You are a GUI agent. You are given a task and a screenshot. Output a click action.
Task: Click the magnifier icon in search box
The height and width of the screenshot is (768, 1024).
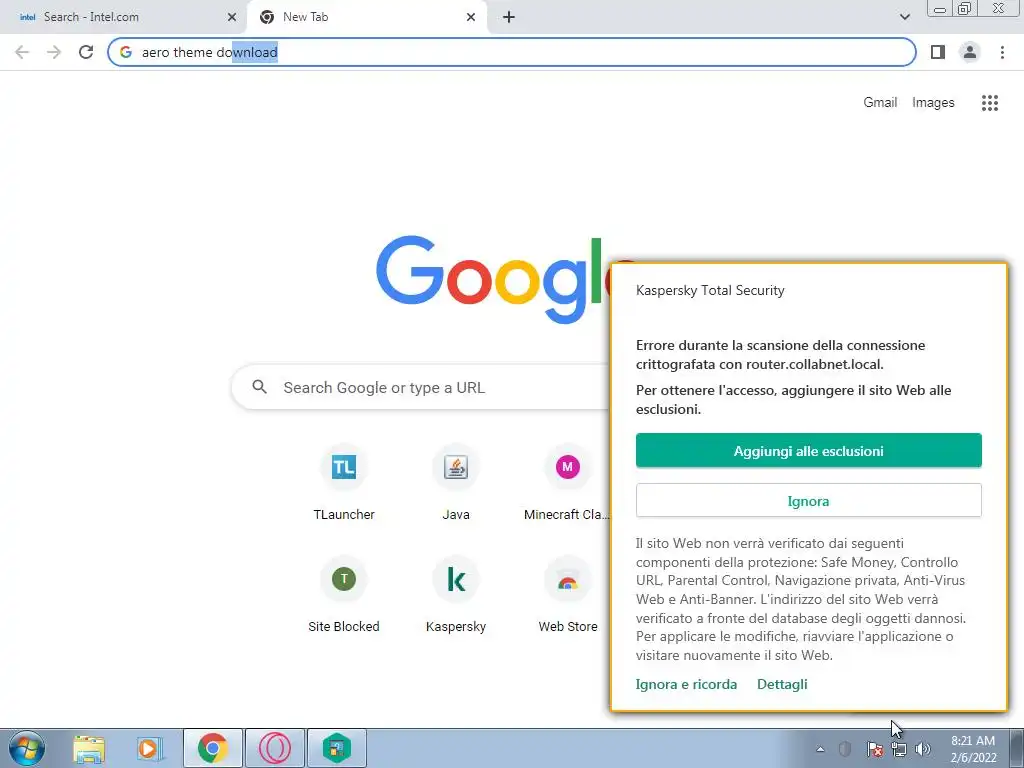[x=259, y=387]
